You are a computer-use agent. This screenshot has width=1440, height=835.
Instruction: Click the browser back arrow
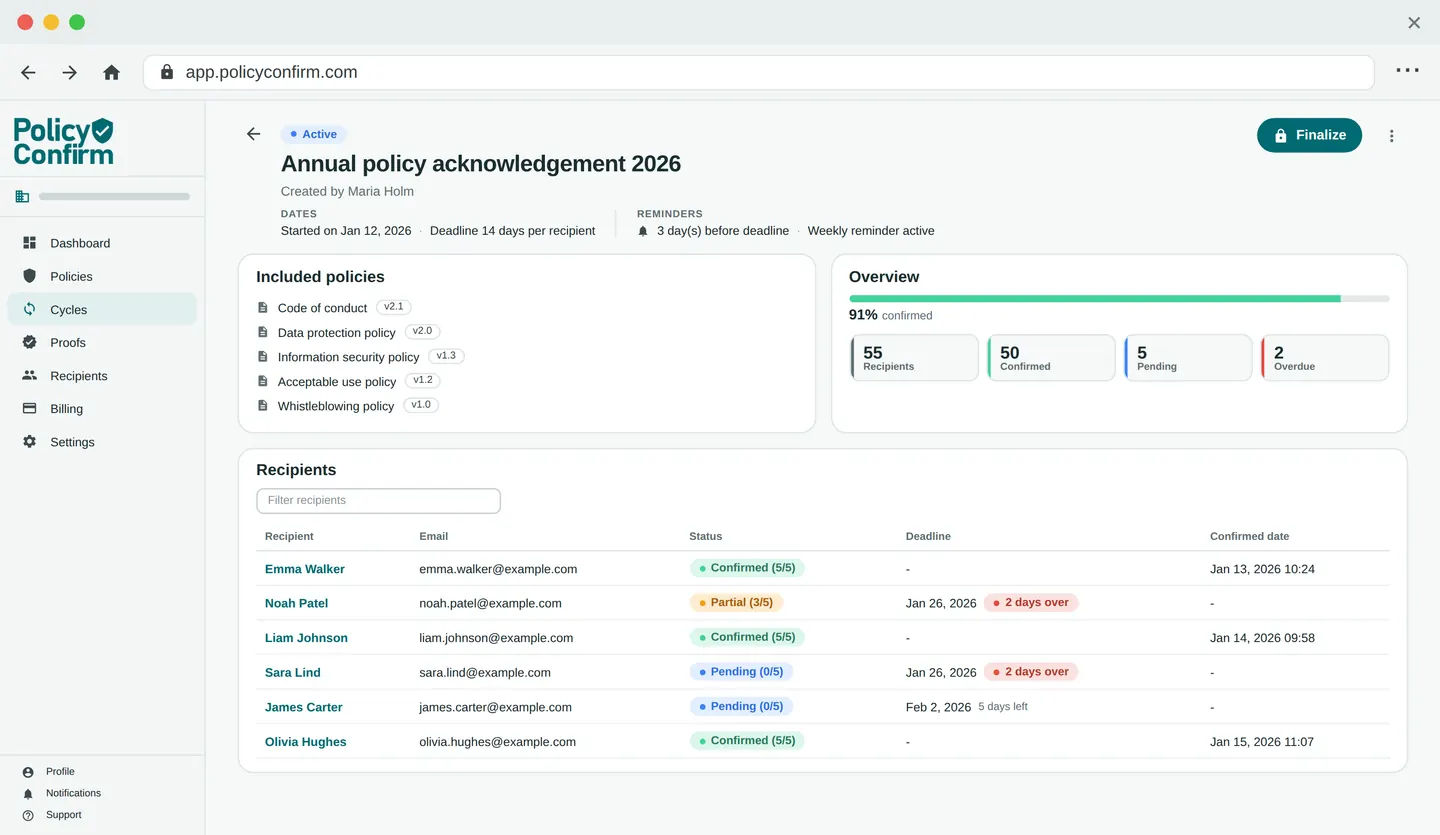[x=28, y=72]
